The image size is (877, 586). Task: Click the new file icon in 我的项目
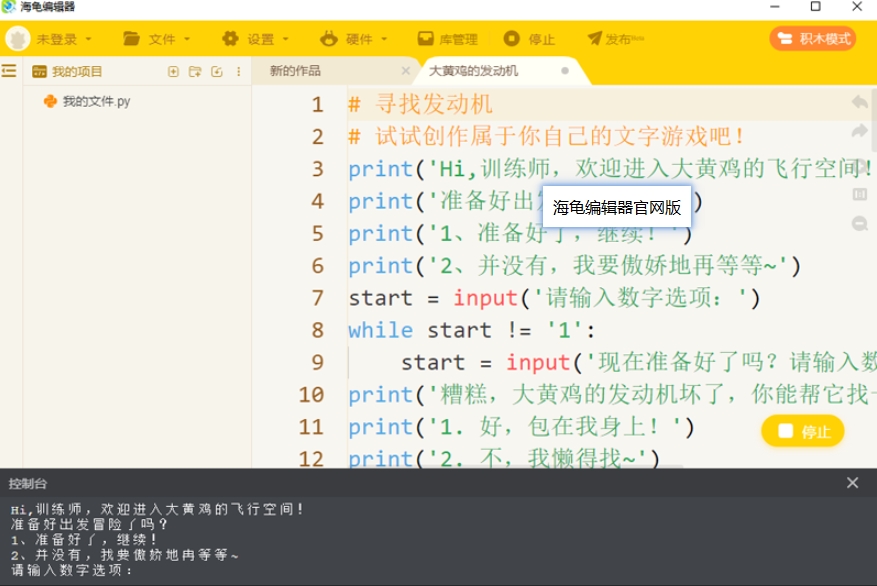173,72
